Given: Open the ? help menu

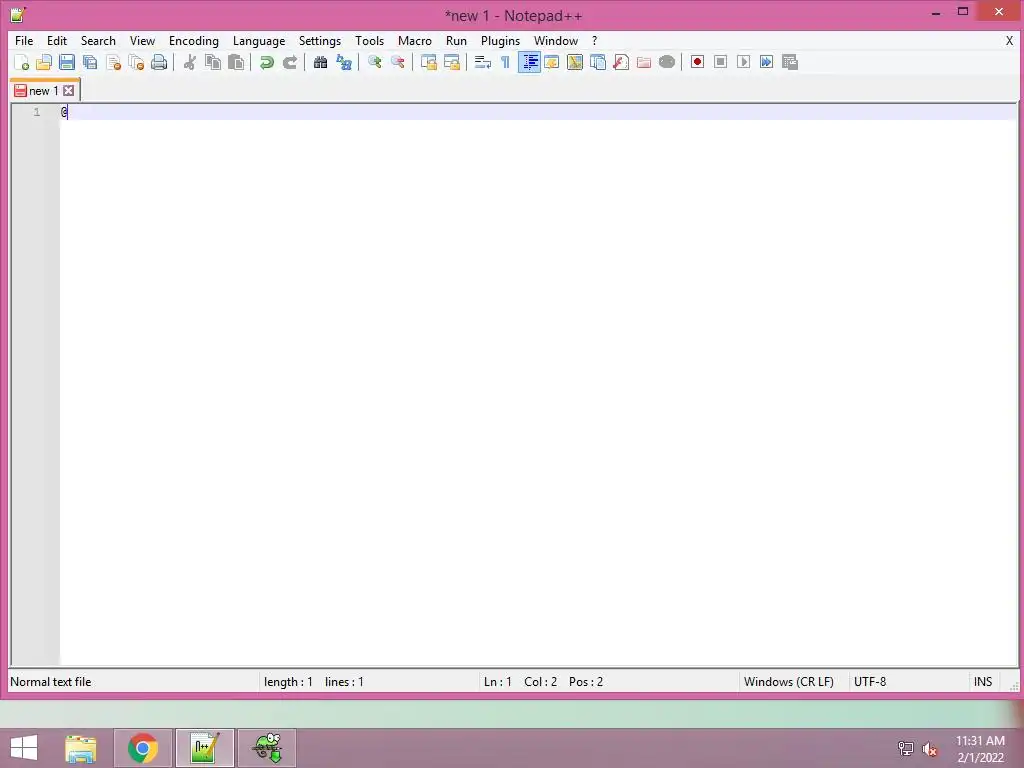Looking at the screenshot, I should click(x=594, y=40).
